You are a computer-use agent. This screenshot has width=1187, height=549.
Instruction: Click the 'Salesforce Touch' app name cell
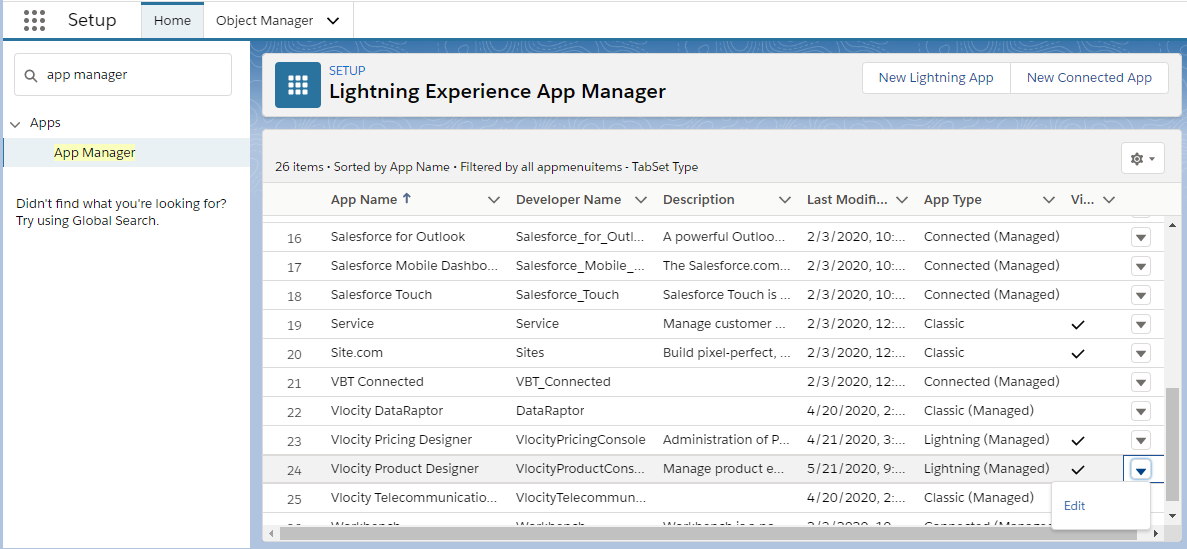point(381,295)
